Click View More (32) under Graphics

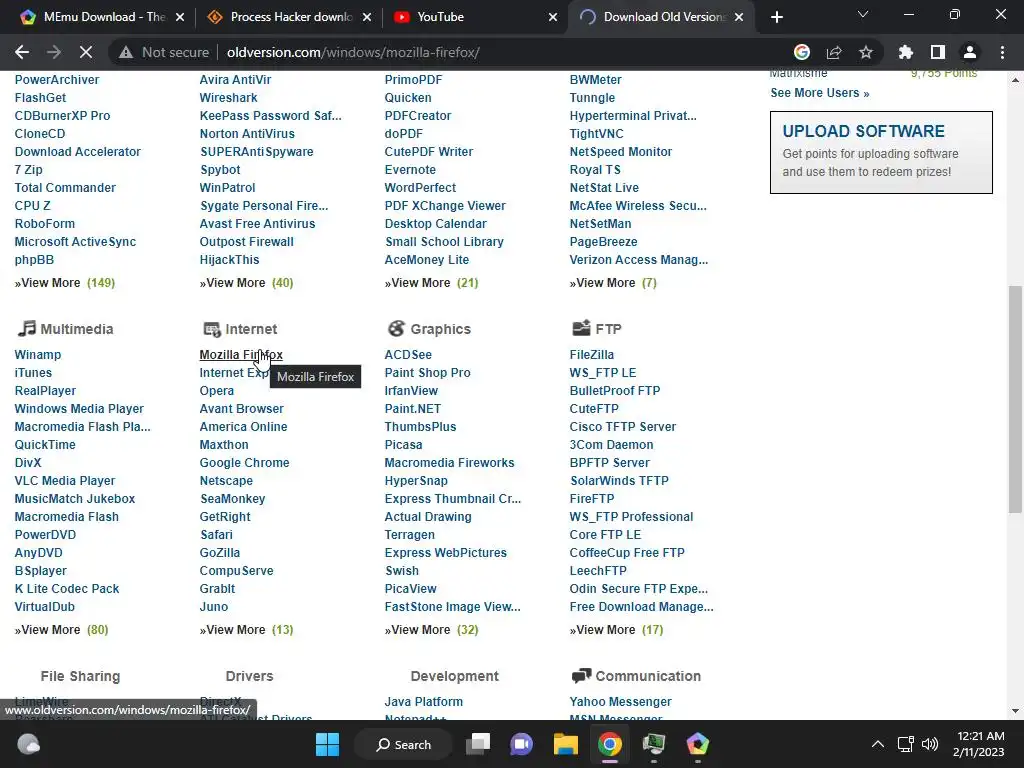(432, 630)
